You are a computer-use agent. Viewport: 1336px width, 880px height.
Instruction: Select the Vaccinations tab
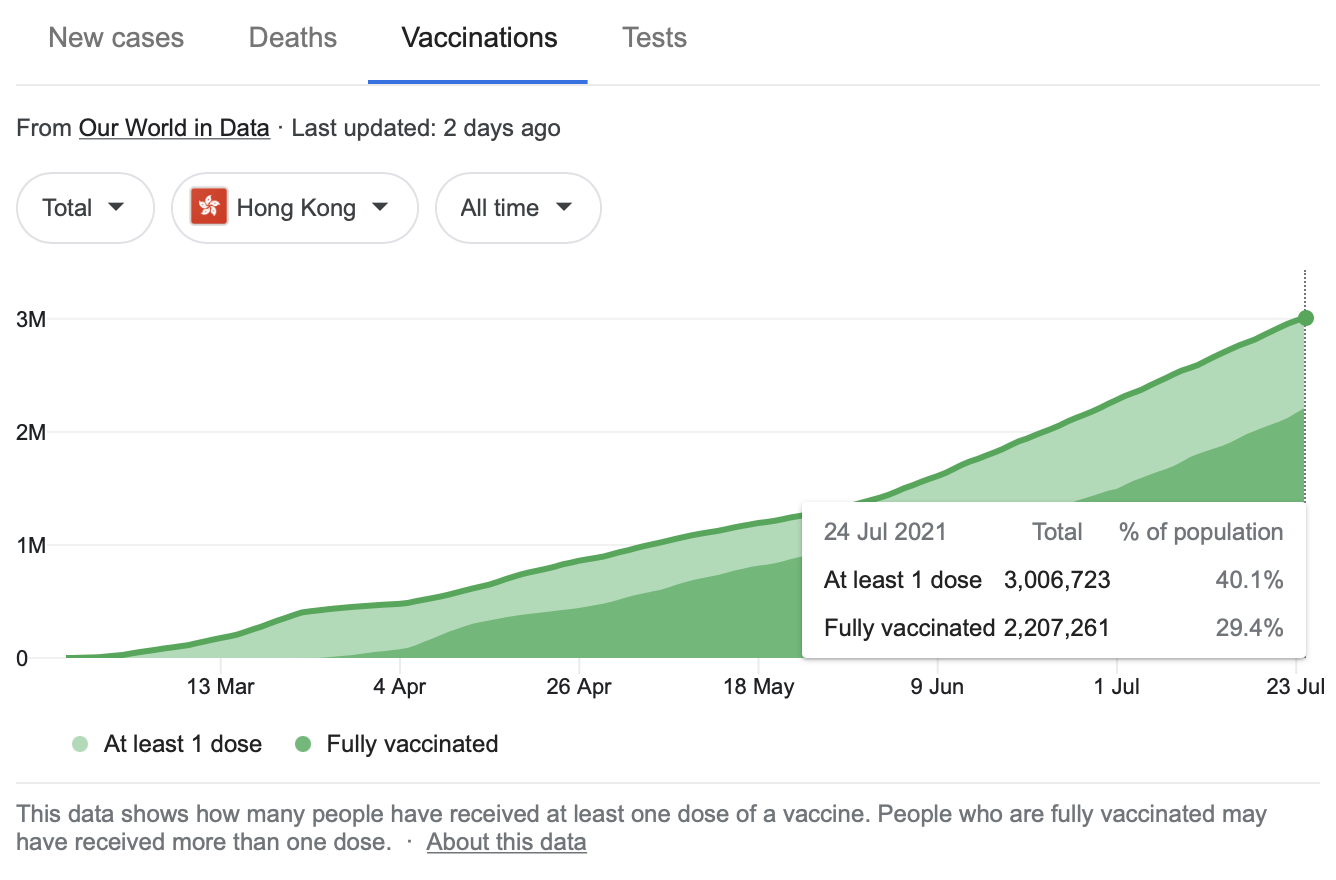(479, 38)
